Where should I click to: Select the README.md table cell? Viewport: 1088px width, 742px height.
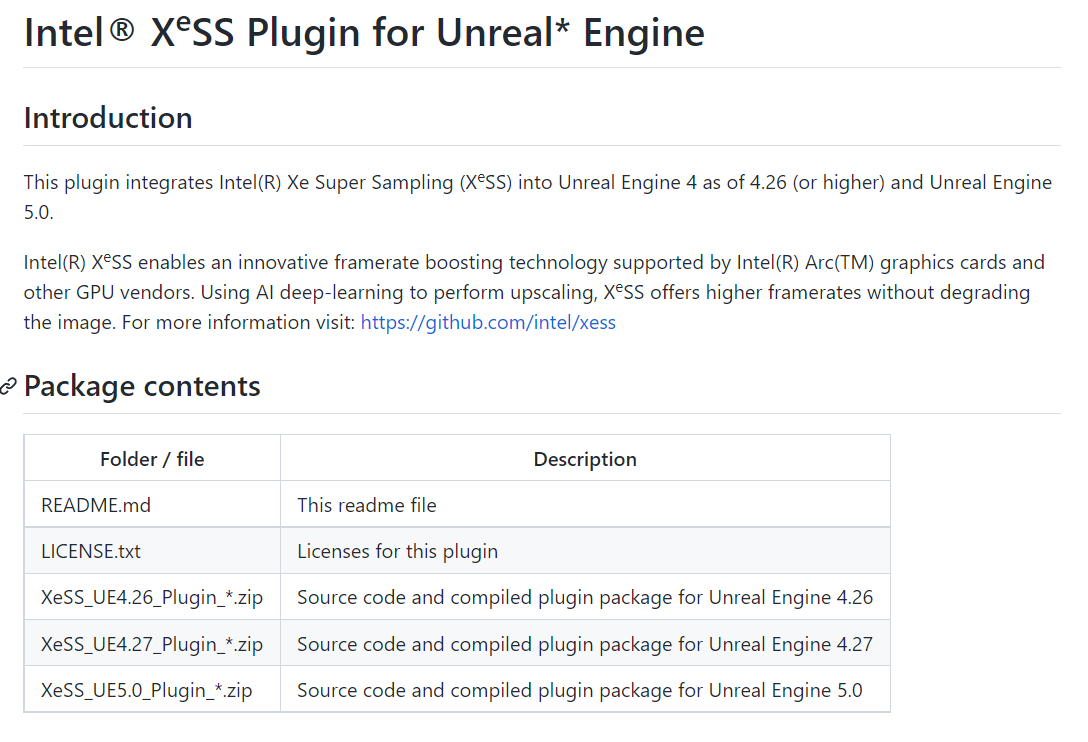click(x=96, y=505)
